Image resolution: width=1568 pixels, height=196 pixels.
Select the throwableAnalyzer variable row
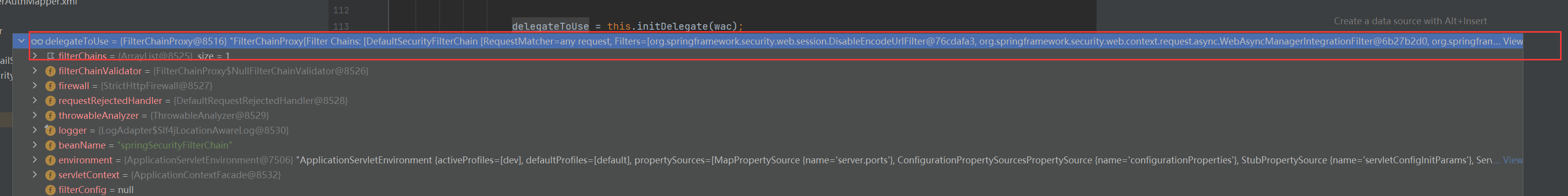click(768, 116)
